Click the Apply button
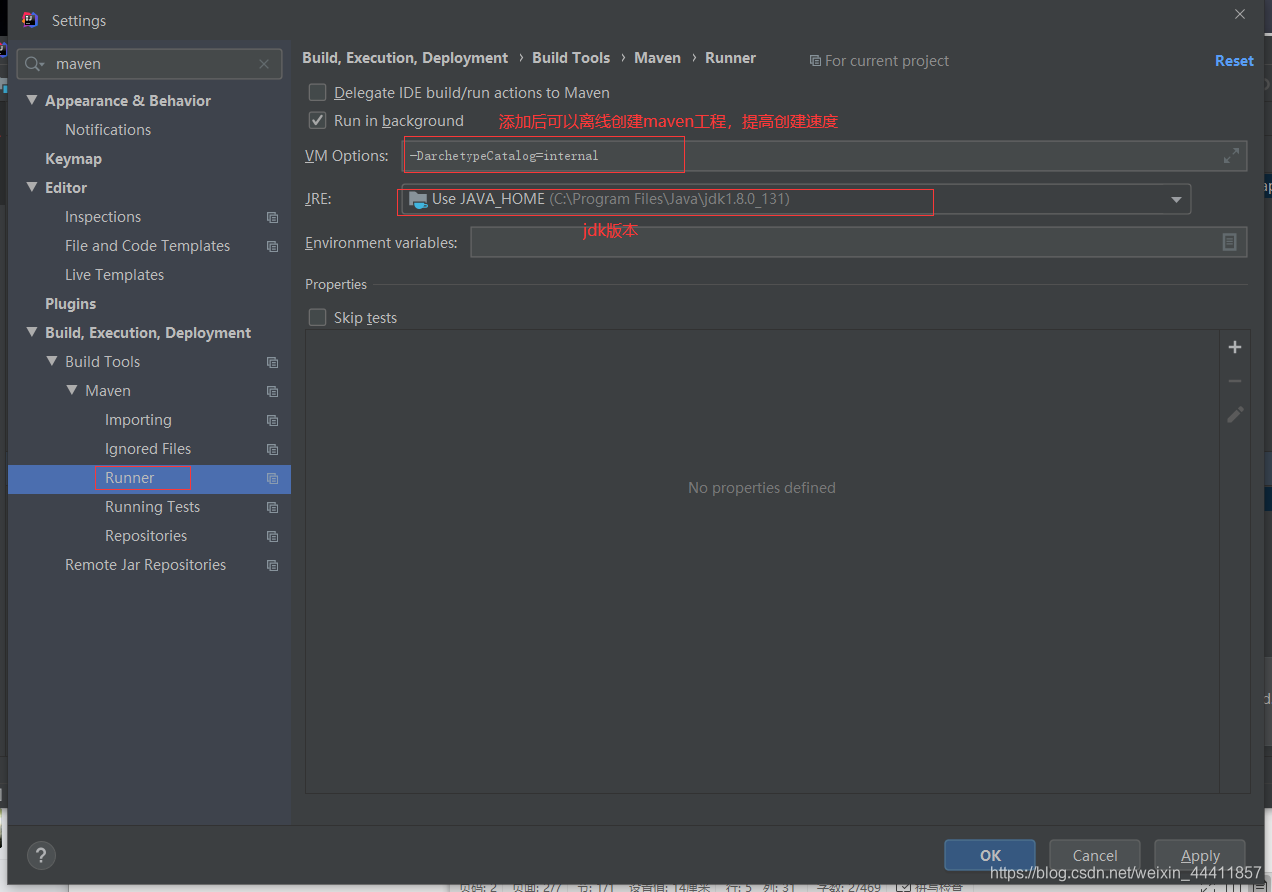The image size is (1272, 892). tap(1200, 855)
